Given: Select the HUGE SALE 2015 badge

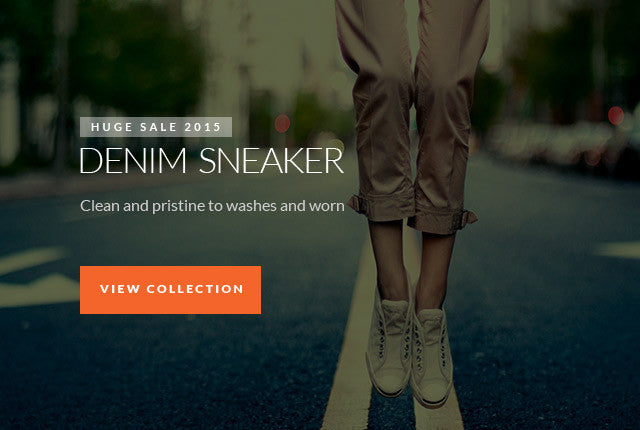Looking at the screenshot, I should pos(156,127).
